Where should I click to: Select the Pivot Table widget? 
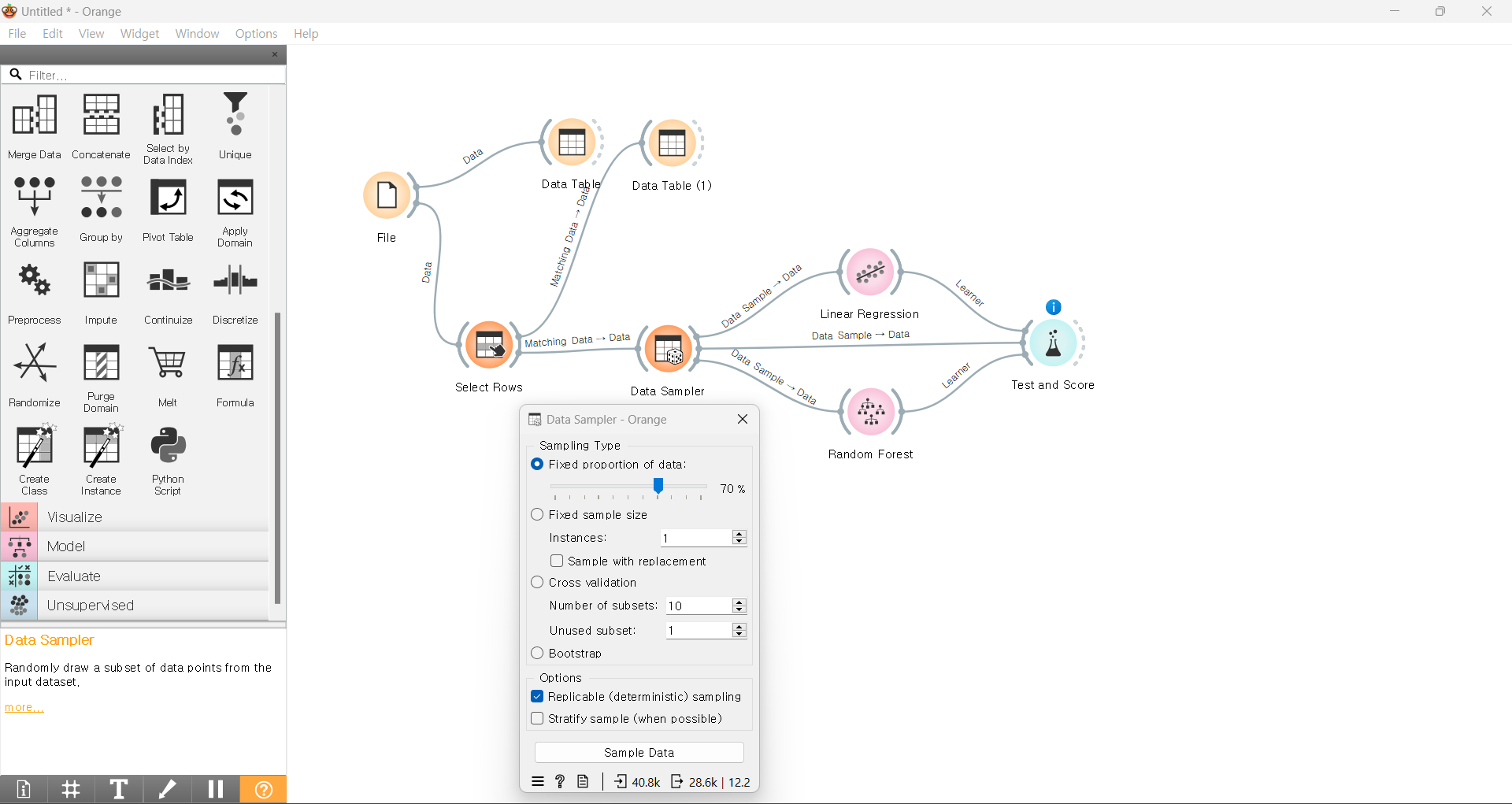168,209
